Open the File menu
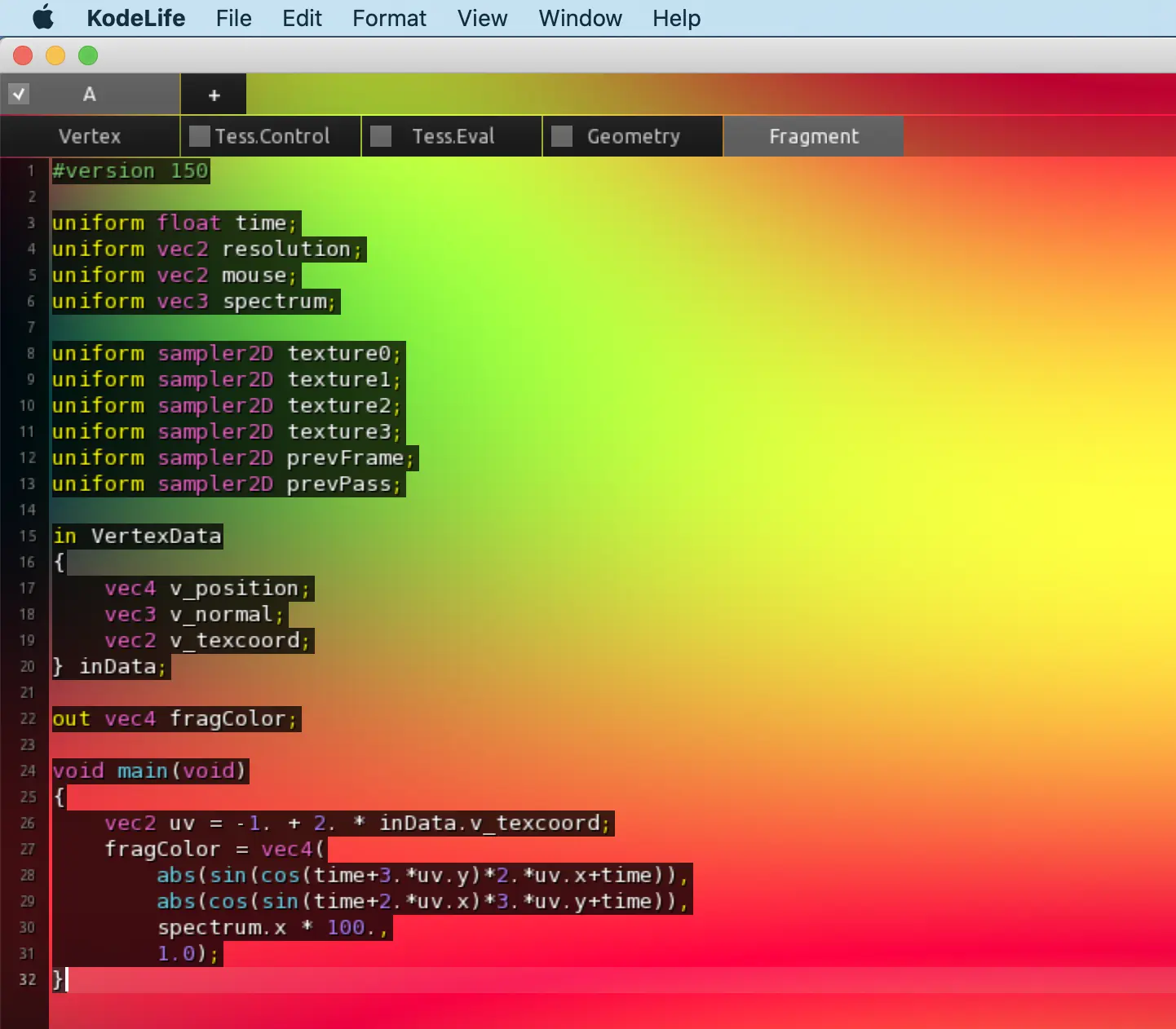 coord(233,18)
